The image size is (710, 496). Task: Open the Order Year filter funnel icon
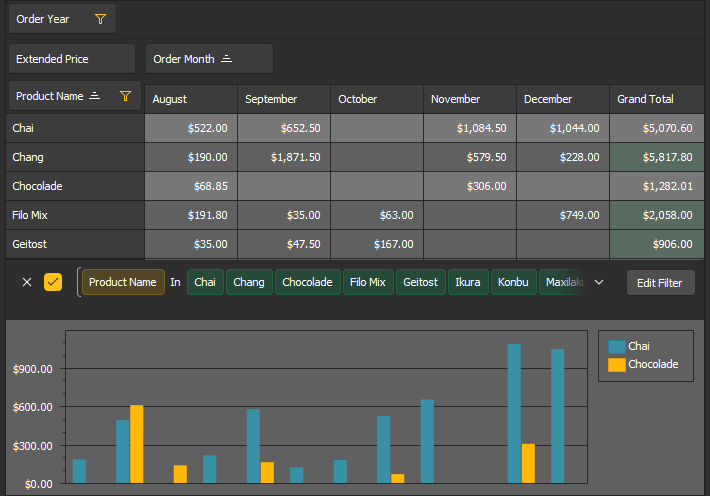point(101,19)
